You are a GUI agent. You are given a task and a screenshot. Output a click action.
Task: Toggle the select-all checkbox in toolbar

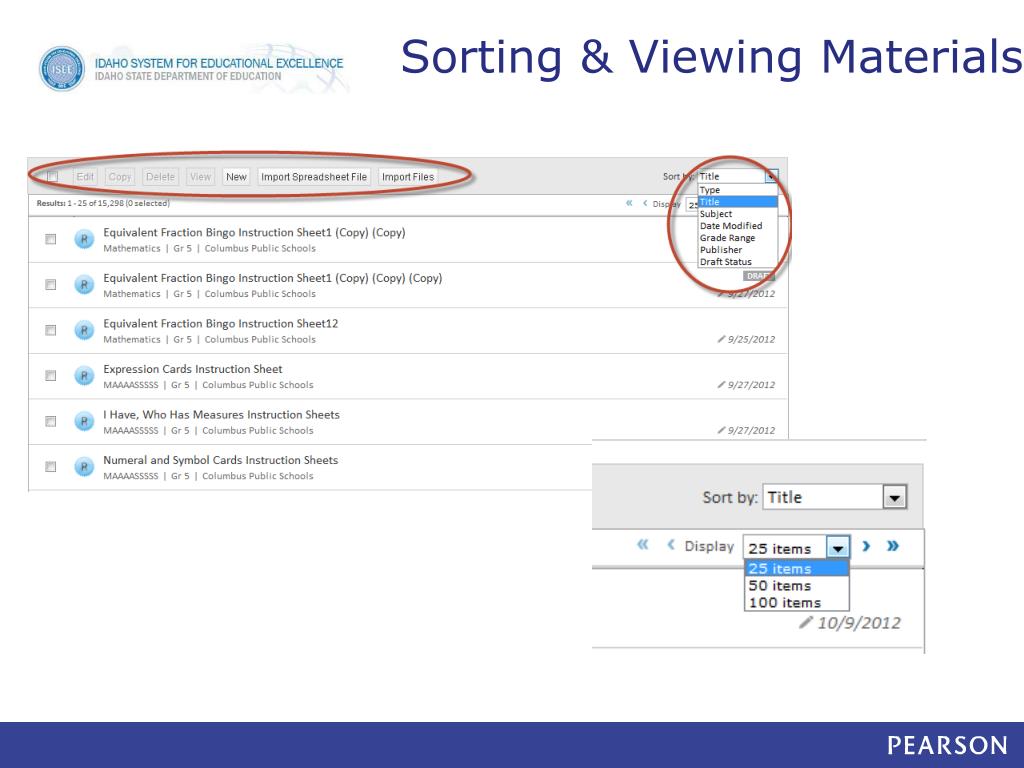coord(52,176)
